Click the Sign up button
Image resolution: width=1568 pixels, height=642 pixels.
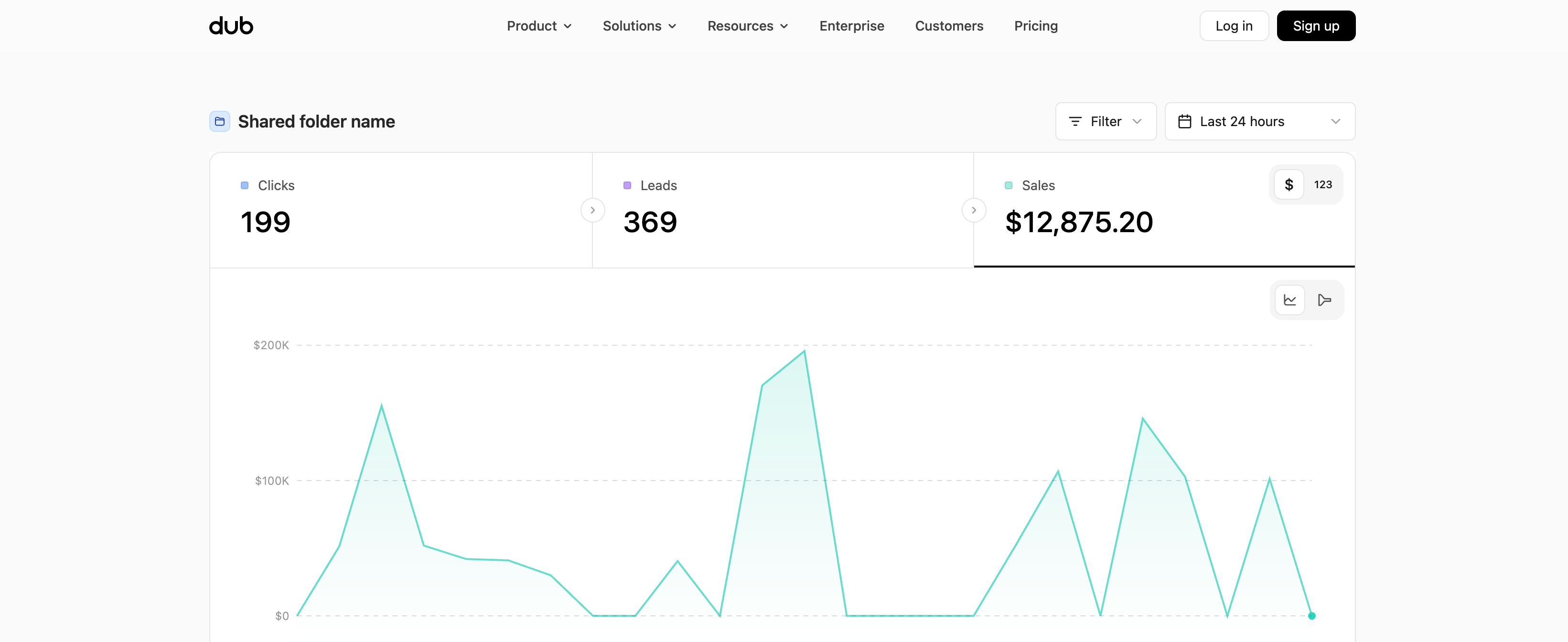point(1315,26)
